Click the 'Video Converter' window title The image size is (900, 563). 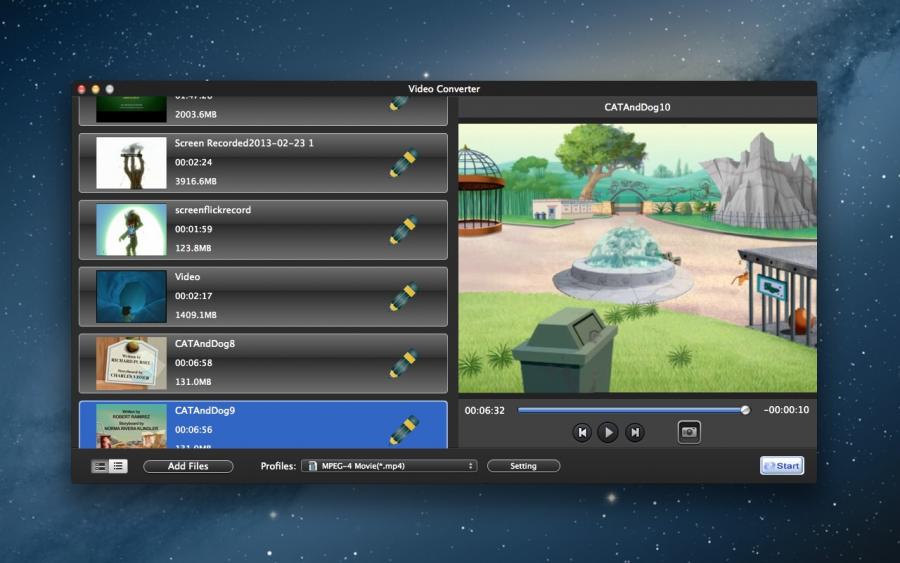444,89
